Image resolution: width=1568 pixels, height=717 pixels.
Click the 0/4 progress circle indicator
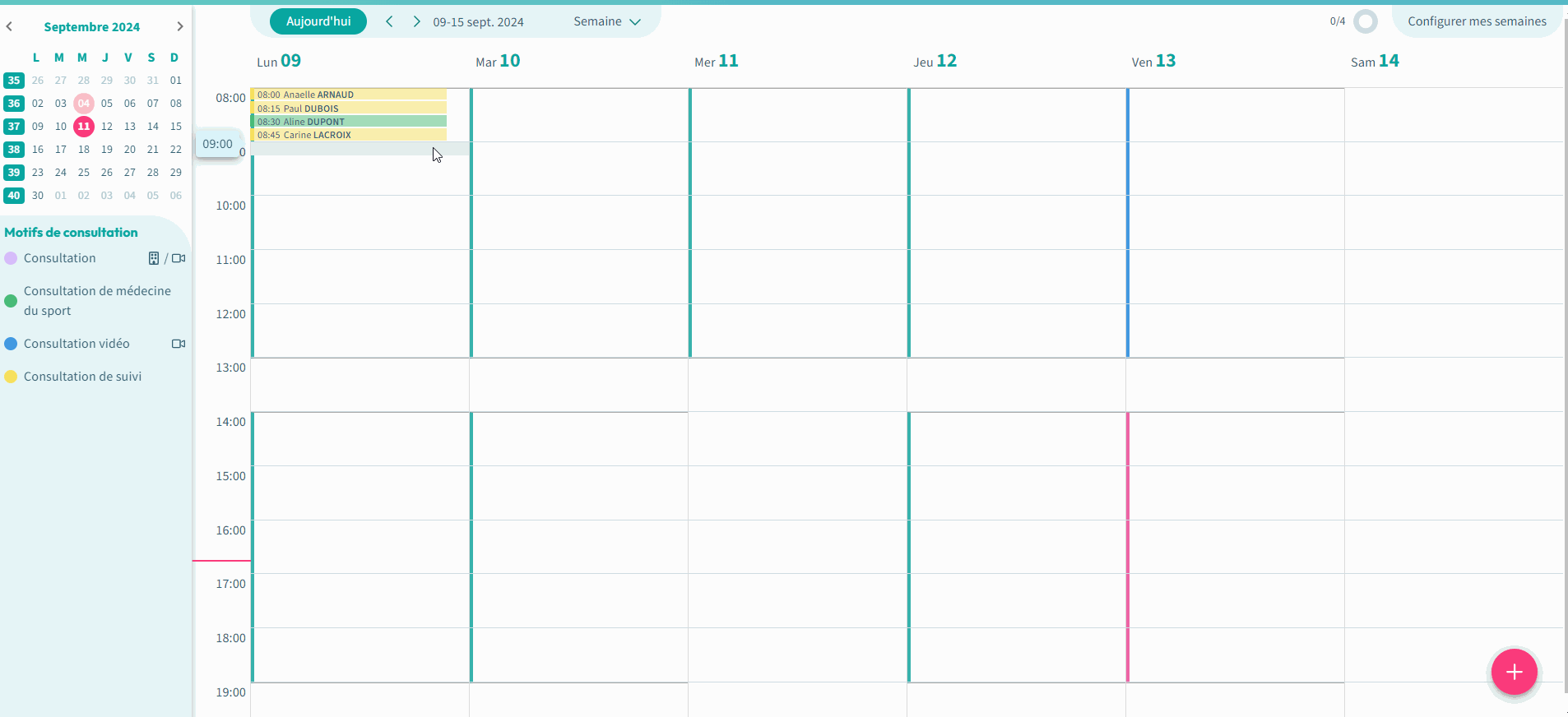(1365, 21)
